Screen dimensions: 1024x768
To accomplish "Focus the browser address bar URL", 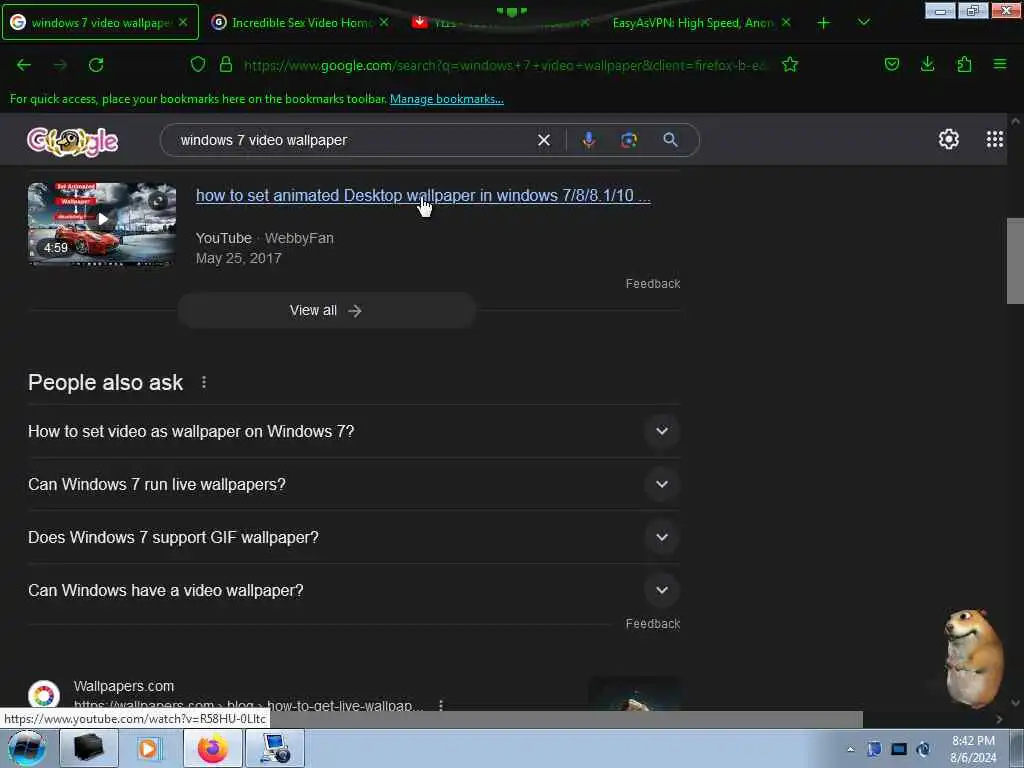I will [x=504, y=65].
